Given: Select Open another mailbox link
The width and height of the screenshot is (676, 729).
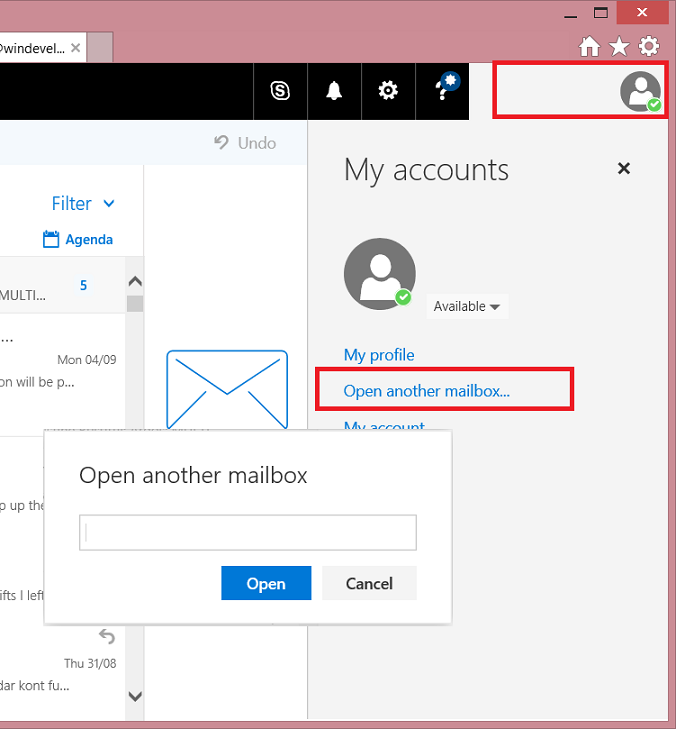Looking at the screenshot, I should point(426,391).
